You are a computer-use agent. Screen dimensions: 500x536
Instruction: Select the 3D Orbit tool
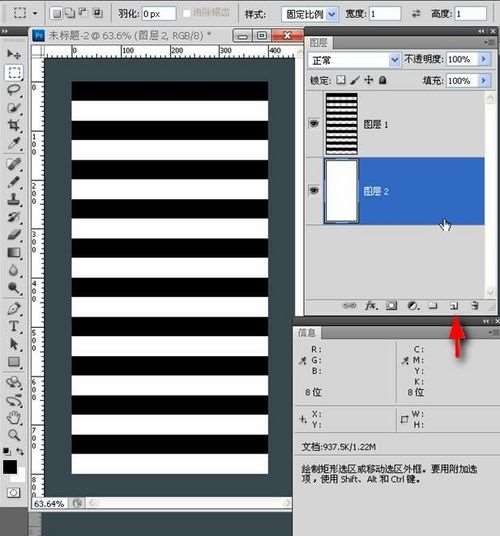coord(14,400)
